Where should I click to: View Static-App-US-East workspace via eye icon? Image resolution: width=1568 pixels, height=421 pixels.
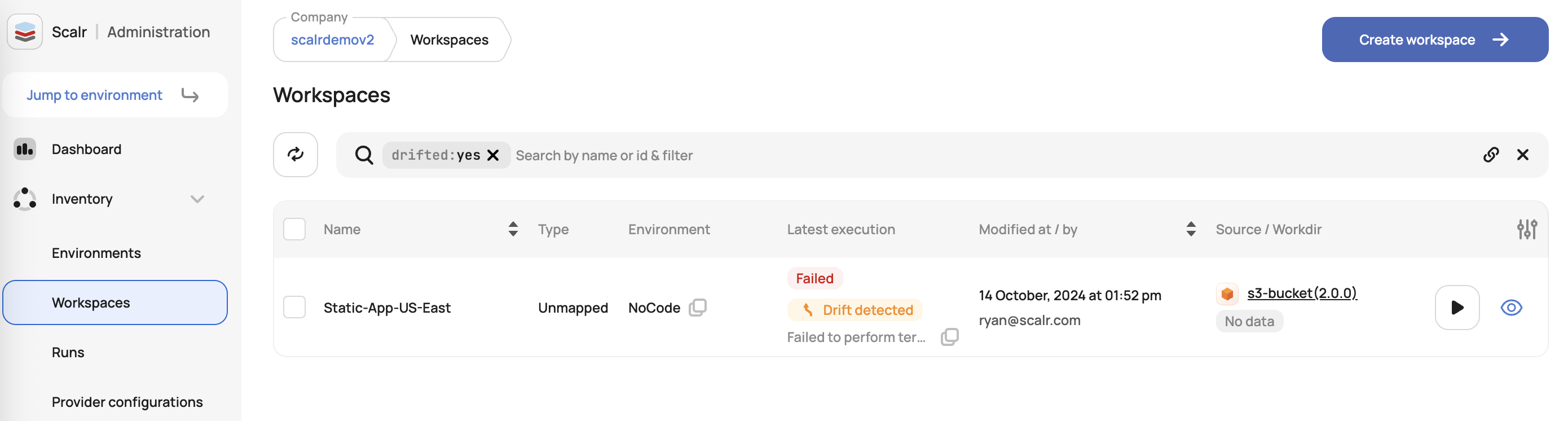click(1511, 308)
